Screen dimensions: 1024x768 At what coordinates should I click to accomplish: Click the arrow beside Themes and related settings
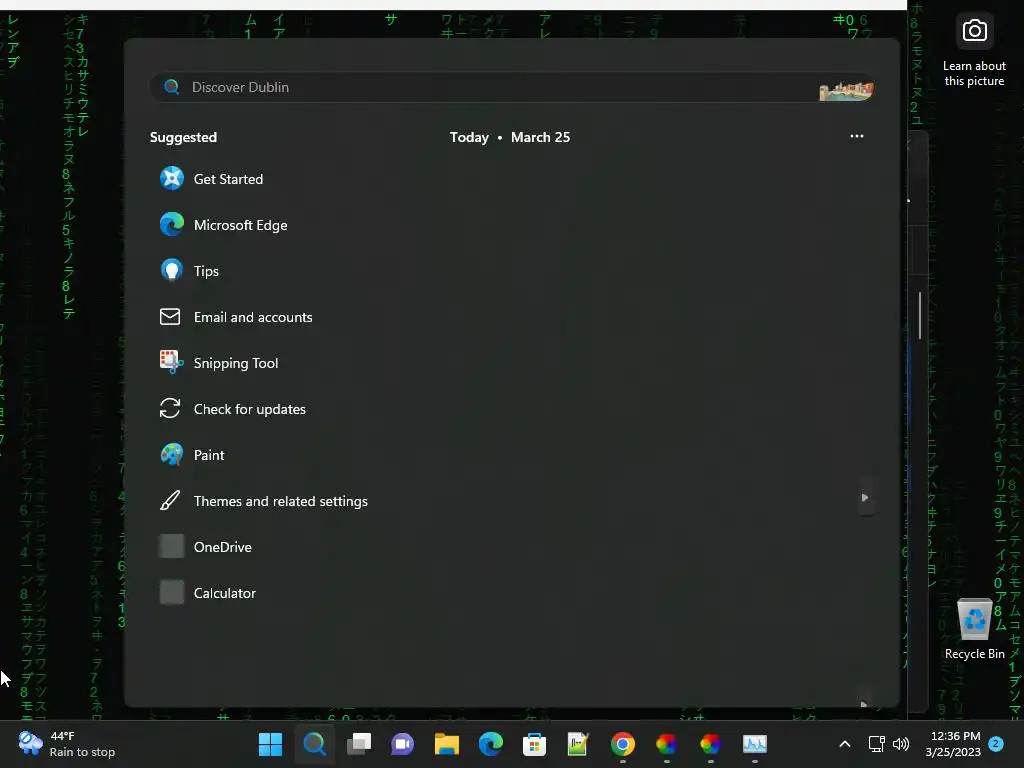[865, 498]
